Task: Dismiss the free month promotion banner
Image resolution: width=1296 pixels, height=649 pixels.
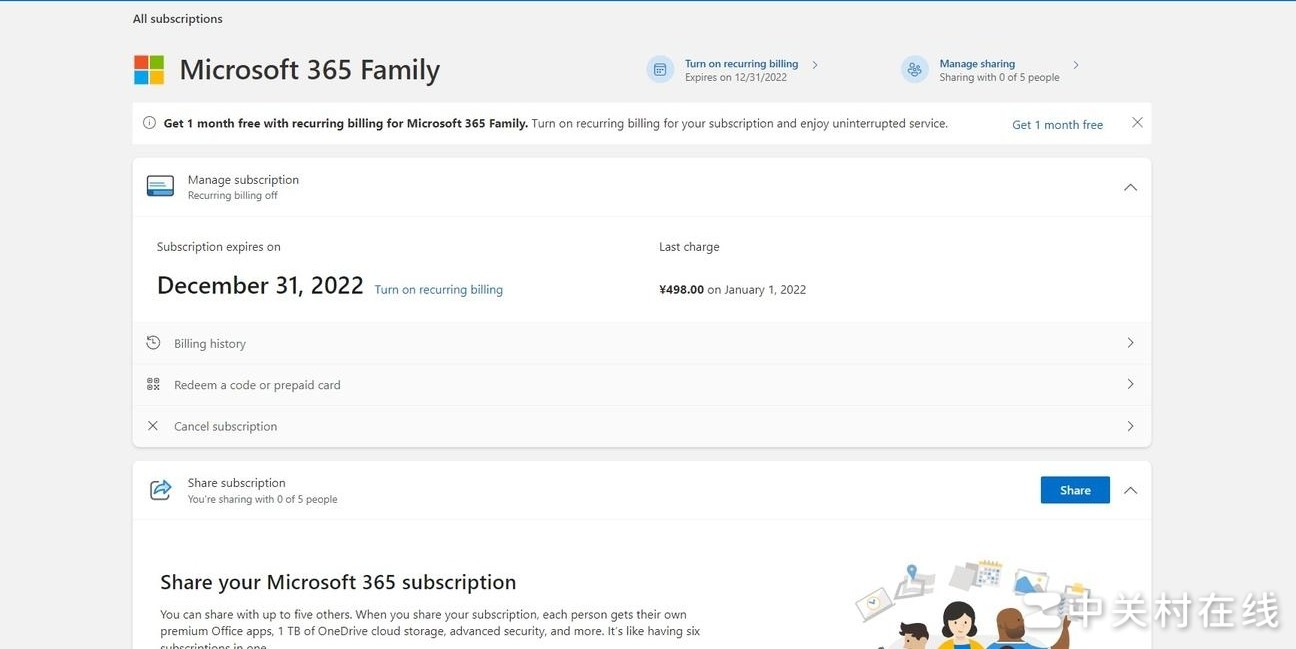Action: (1137, 121)
